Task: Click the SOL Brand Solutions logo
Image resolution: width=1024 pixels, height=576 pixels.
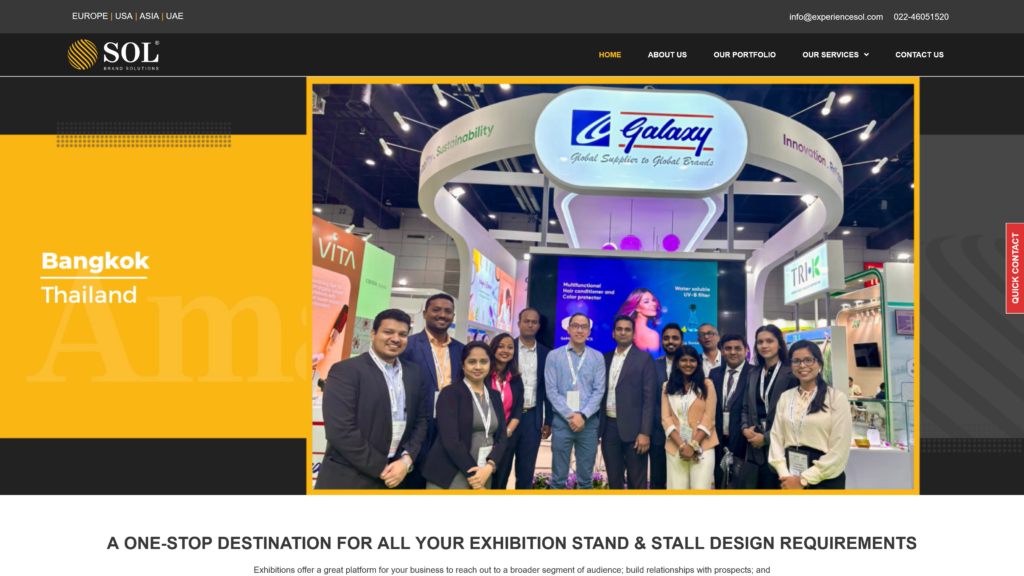Action: click(114, 55)
